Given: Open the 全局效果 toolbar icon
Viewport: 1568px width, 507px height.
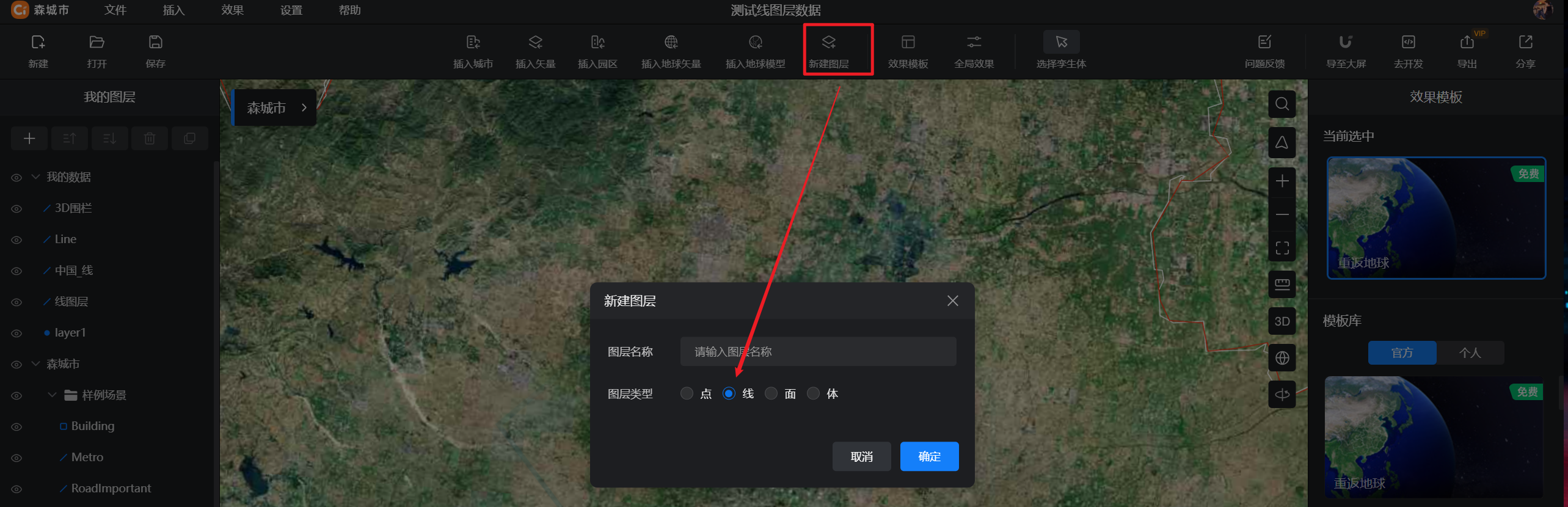Looking at the screenshot, I should coord(974,42).
